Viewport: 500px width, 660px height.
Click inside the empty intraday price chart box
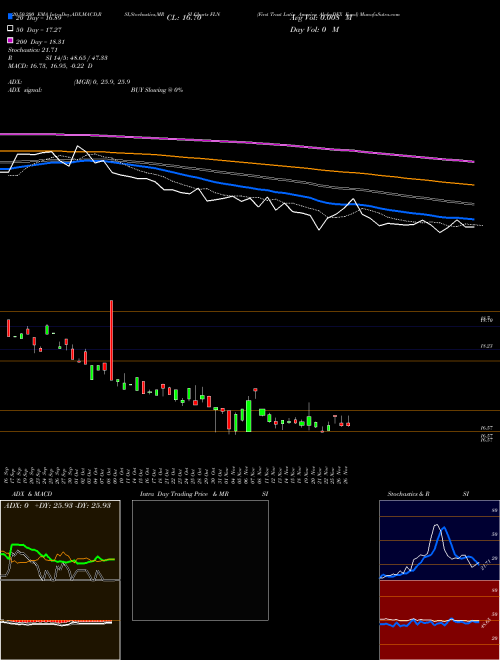pyautogui.click(x=200, y=560)
